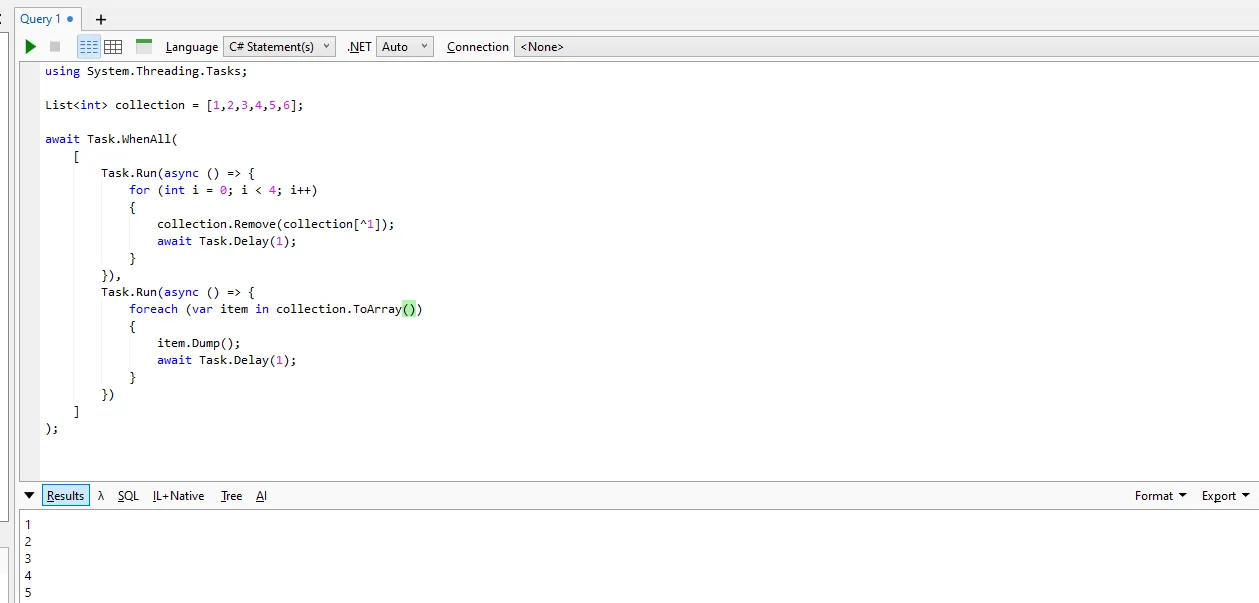Toggle the Results pane visibility arrow

29,495
